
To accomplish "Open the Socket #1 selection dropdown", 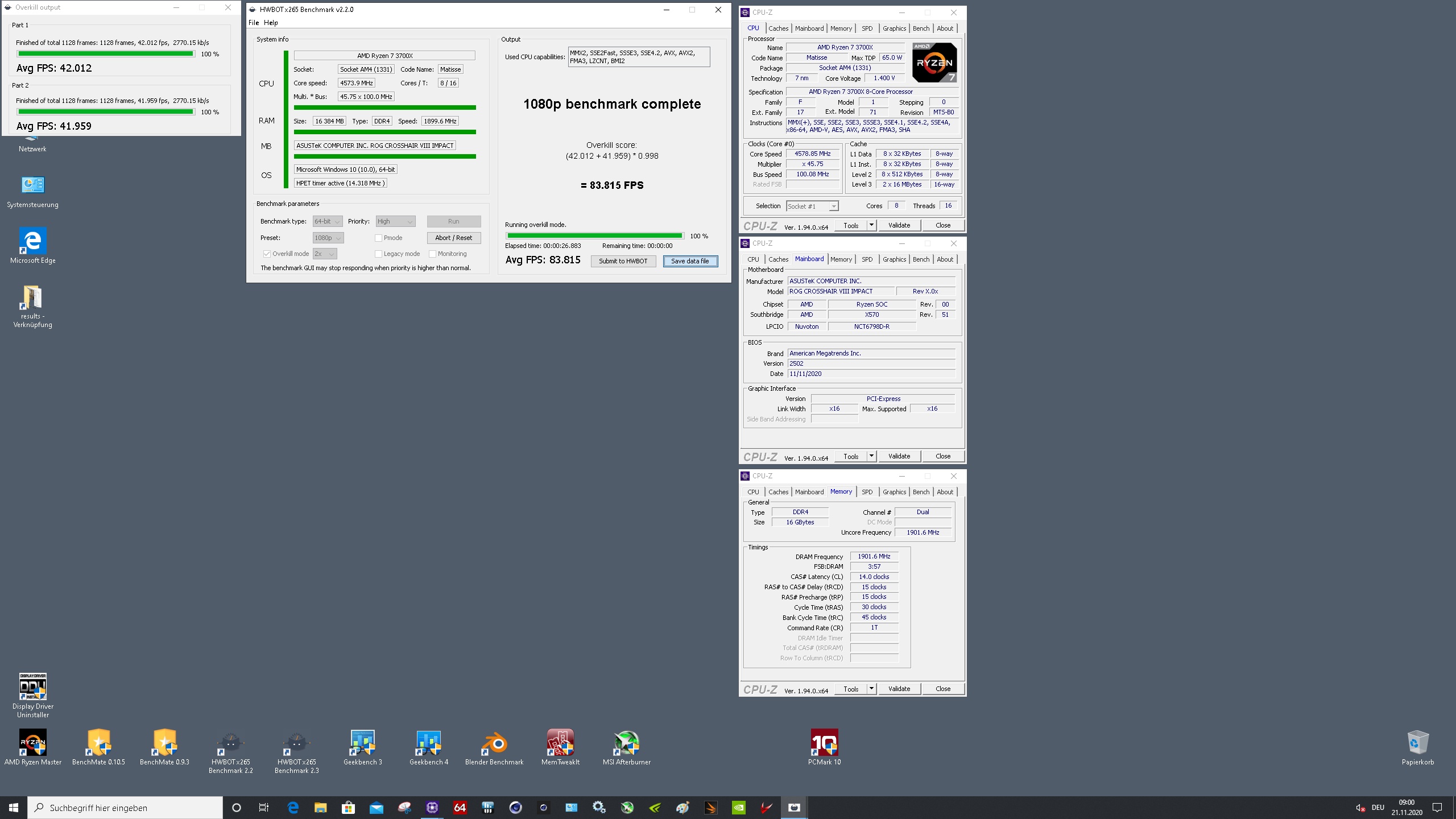I will [x=812, y=206].
